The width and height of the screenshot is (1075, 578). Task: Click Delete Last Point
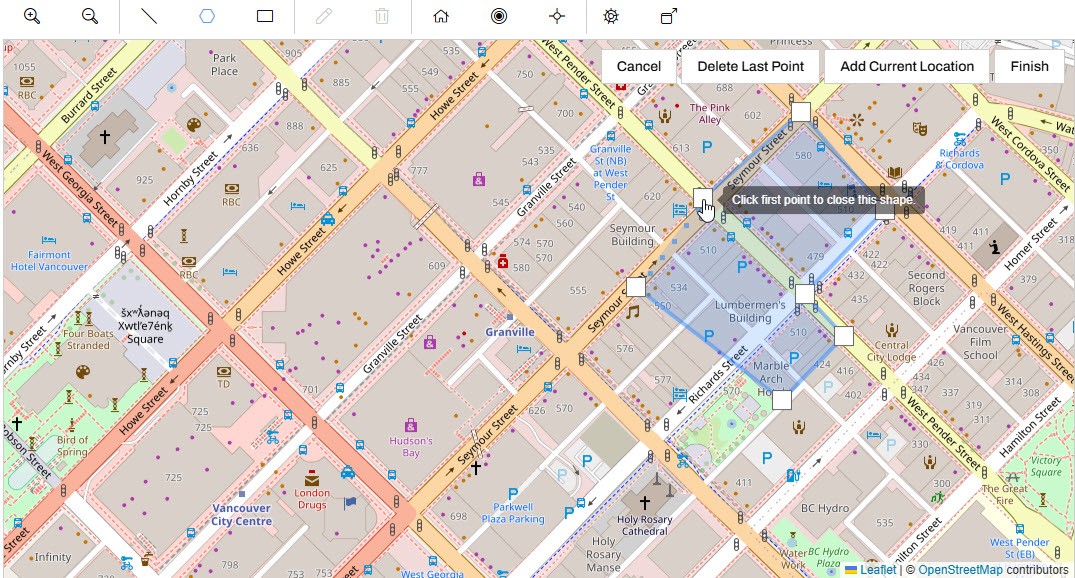click(750, 67)
